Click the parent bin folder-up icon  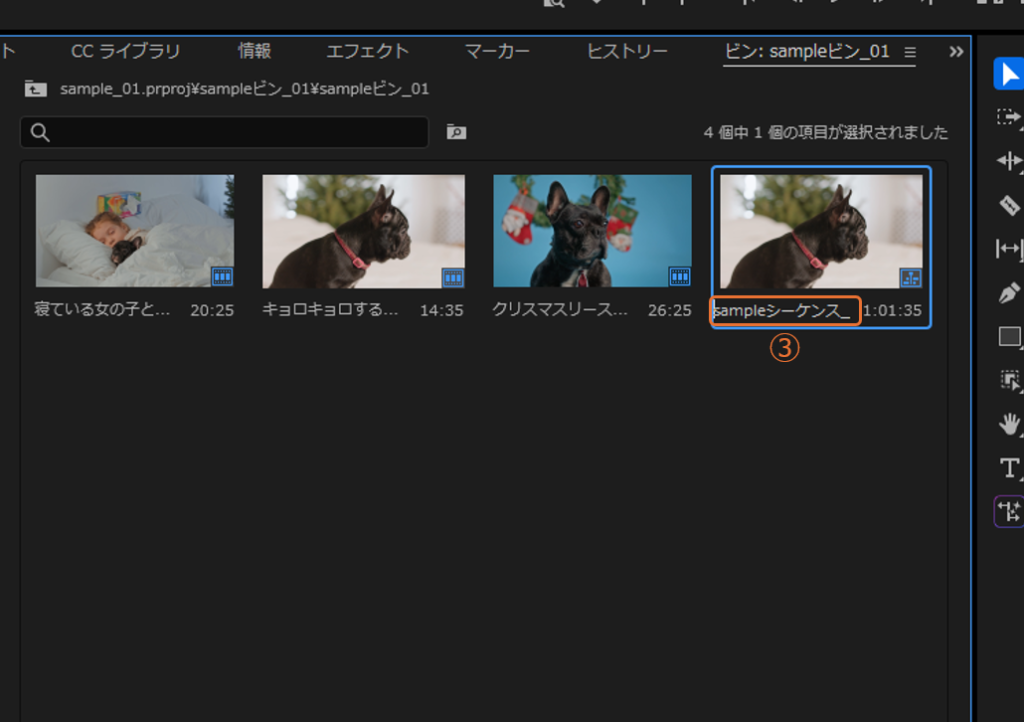click(35, 89)
